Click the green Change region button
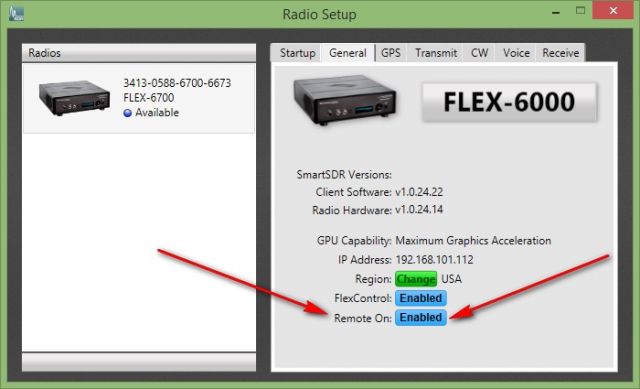640x389 pixels. coord(416,279)
